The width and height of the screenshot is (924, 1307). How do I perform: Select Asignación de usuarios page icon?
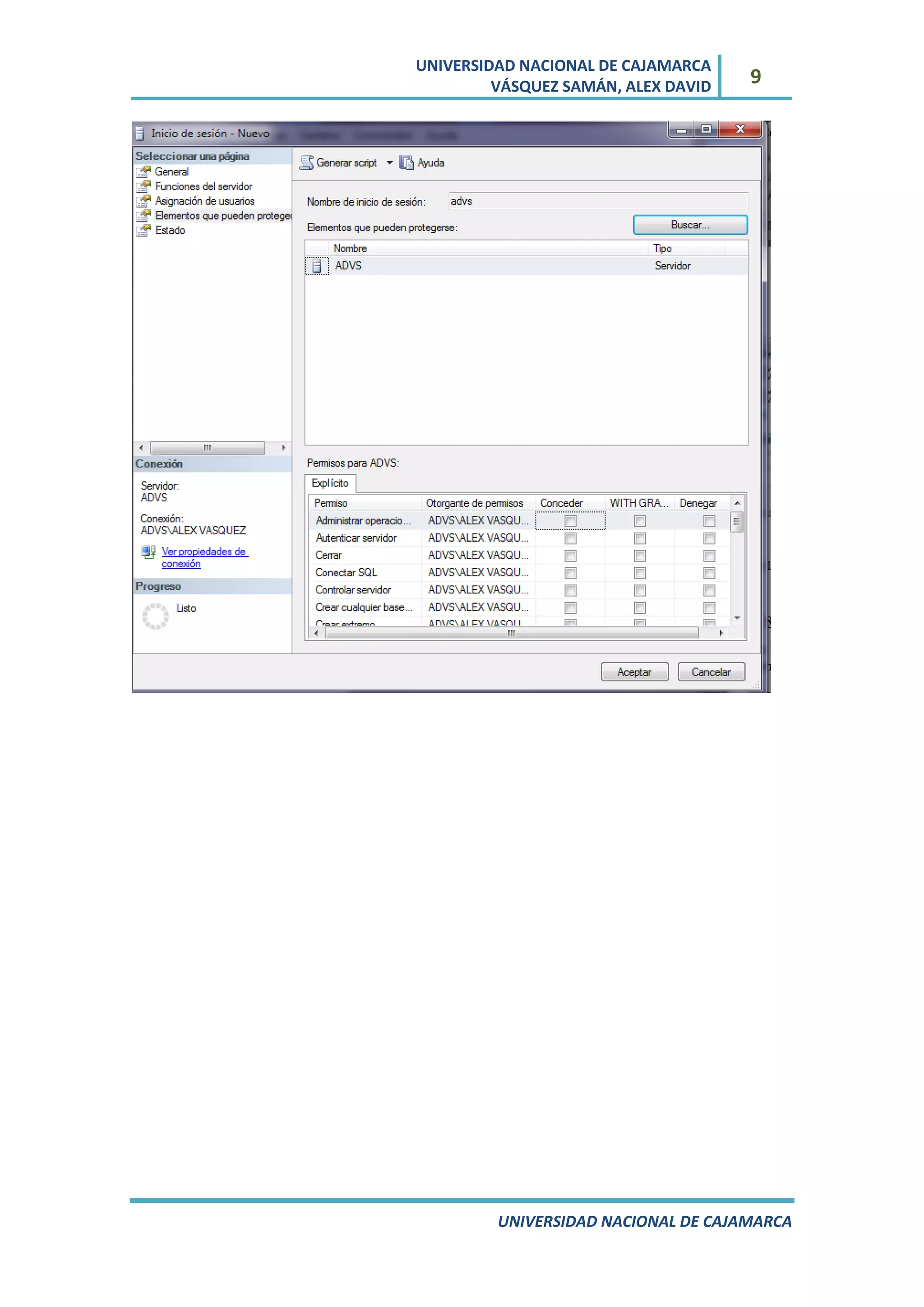click(x=143, y=201)
